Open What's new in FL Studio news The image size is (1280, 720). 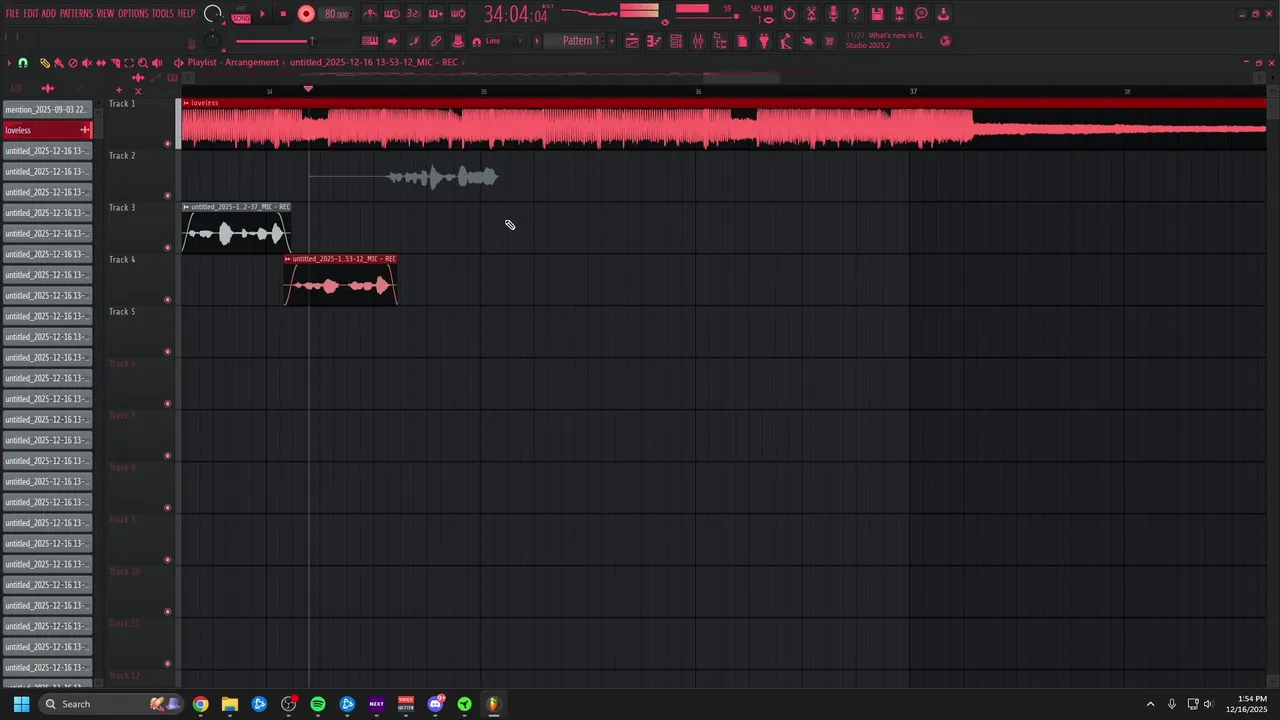(885, 40)
